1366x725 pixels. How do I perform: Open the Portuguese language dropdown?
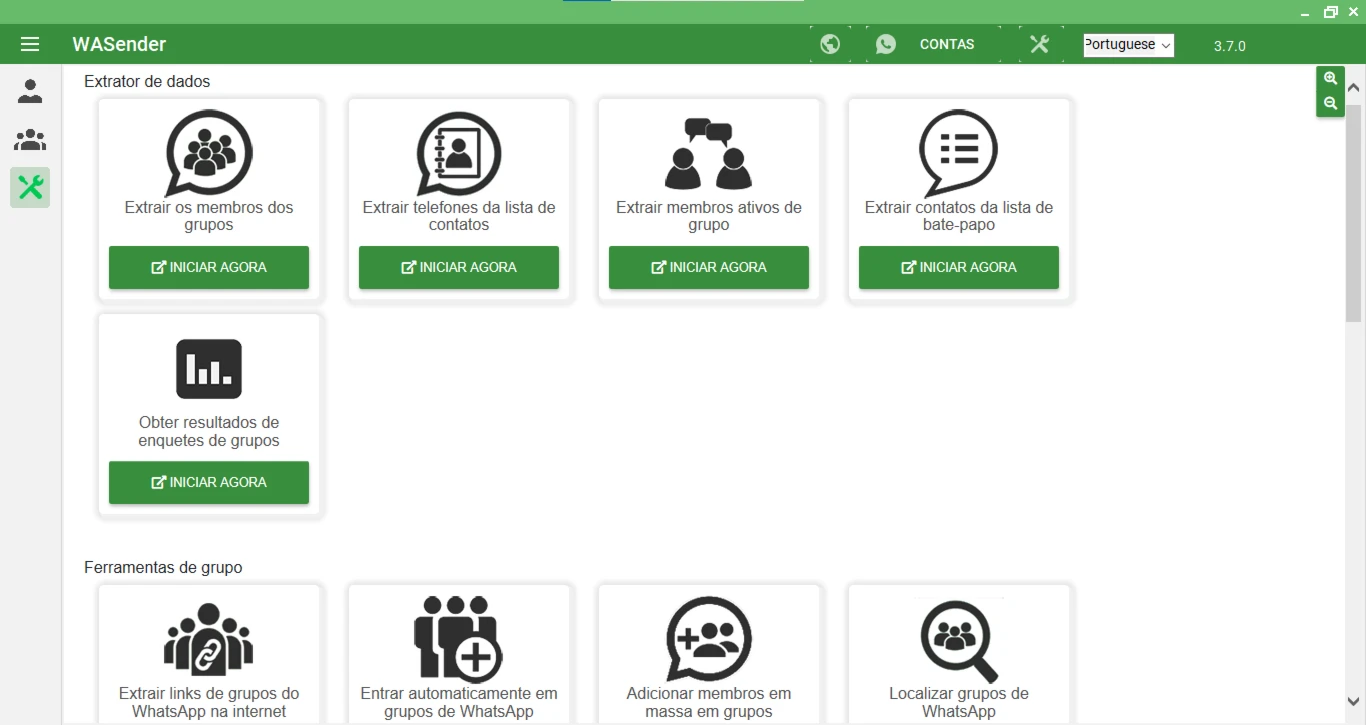pos(1128,45)
